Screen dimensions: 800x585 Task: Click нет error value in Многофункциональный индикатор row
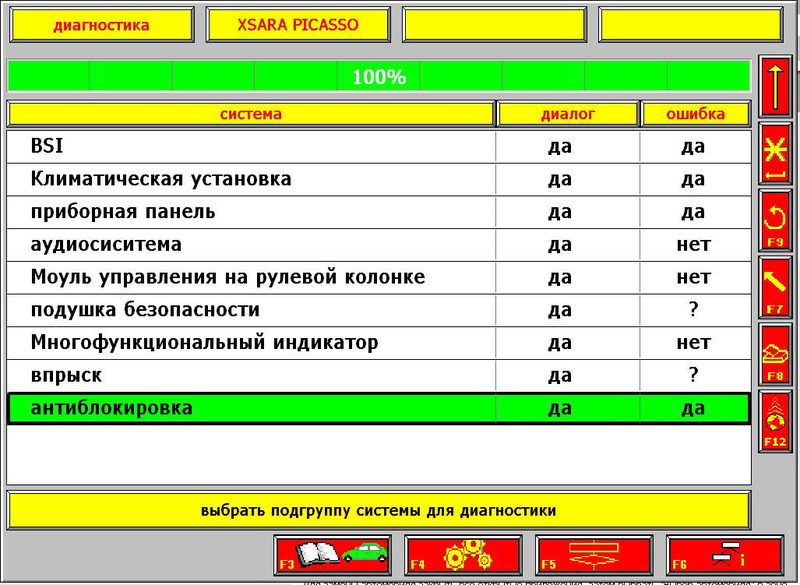(693, 343)
